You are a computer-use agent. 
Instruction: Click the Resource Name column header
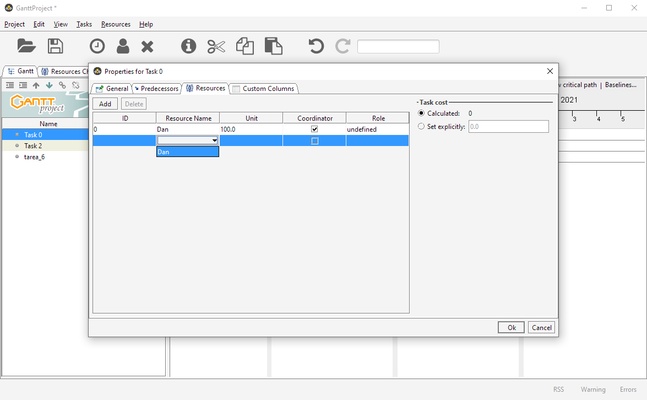188,118
